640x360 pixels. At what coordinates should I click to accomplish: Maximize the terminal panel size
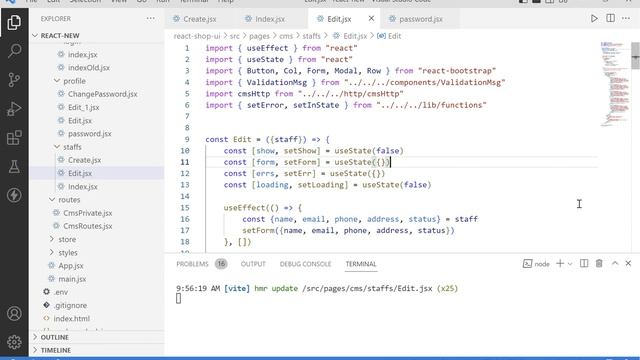click(615, 264)
